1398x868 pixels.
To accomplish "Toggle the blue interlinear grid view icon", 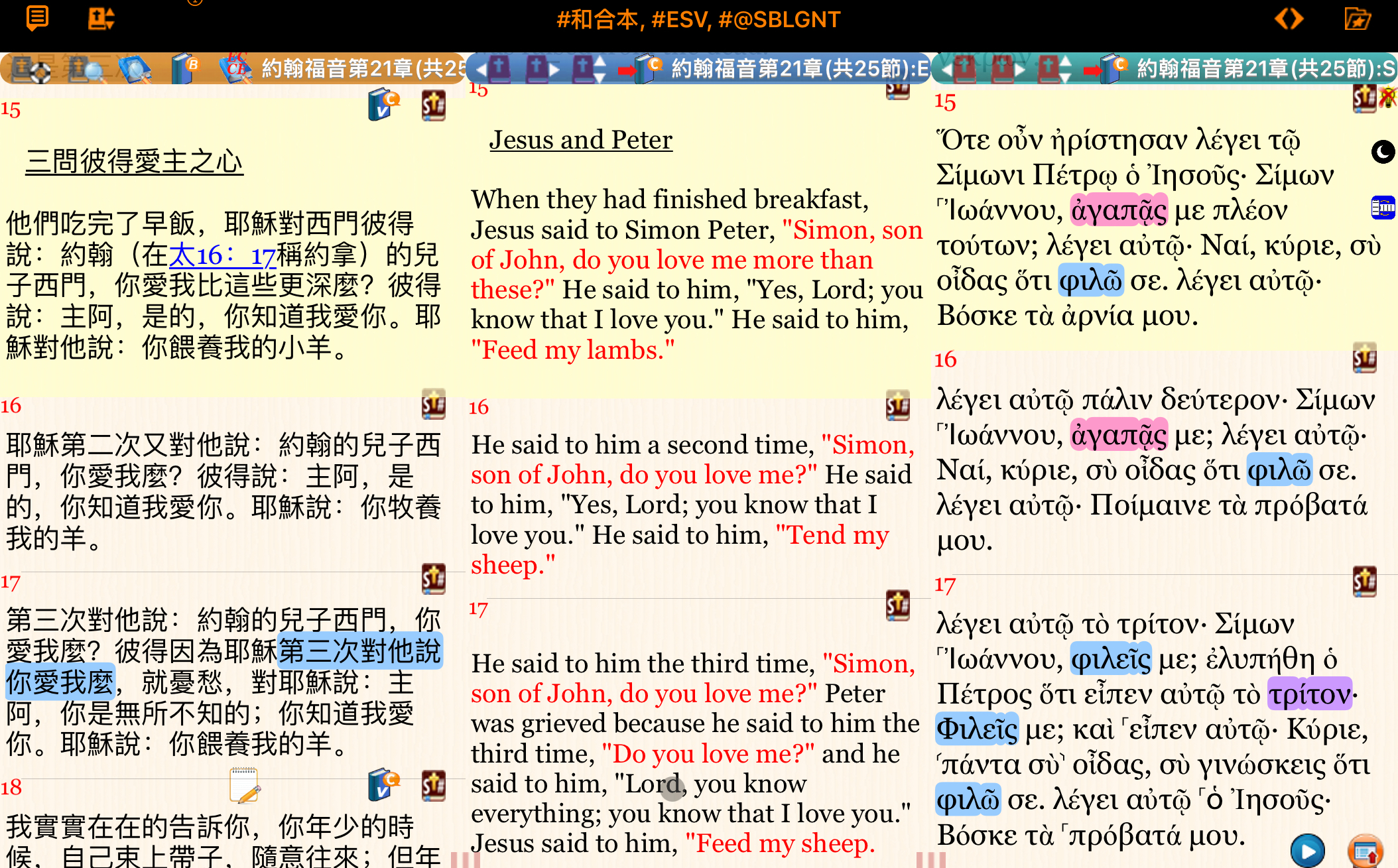I will click(1383, 208).
